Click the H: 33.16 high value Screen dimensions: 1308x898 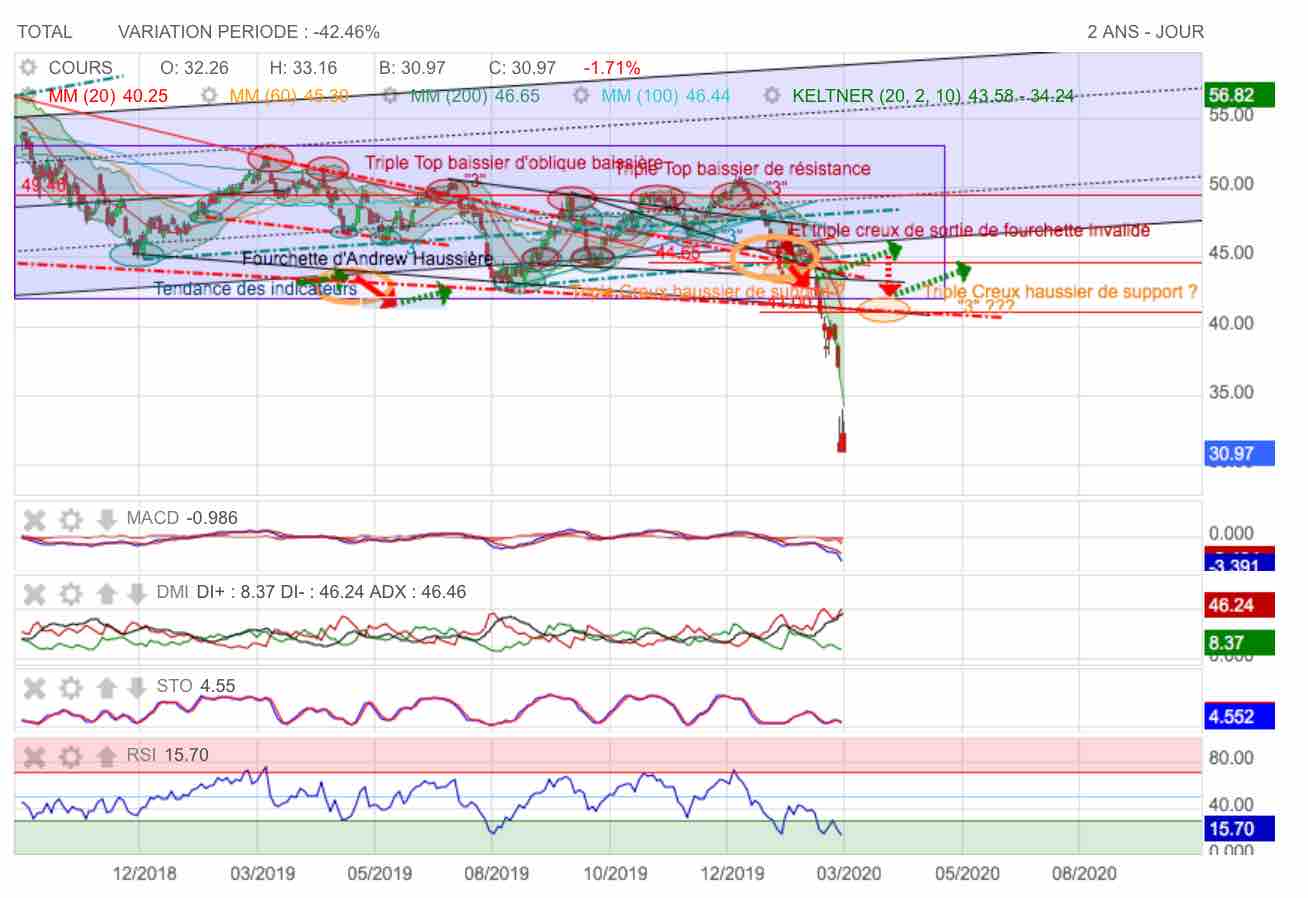[x=303, y=68]
